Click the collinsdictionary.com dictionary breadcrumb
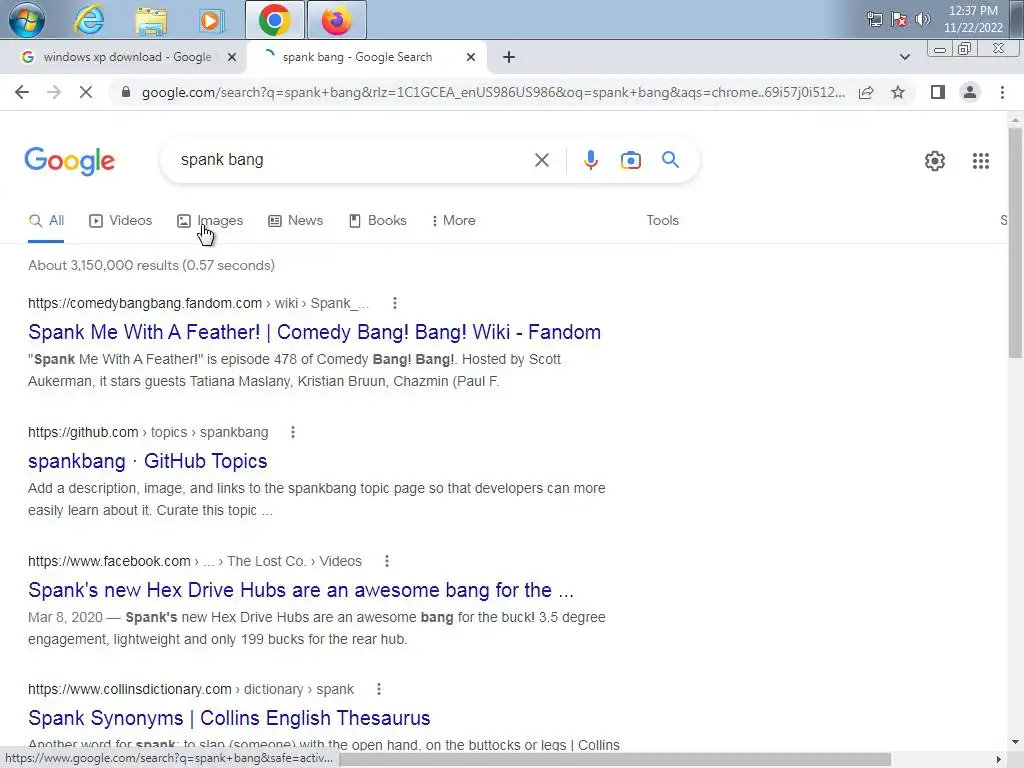The height and width of the screenshot is (768, 1024). 191,689
